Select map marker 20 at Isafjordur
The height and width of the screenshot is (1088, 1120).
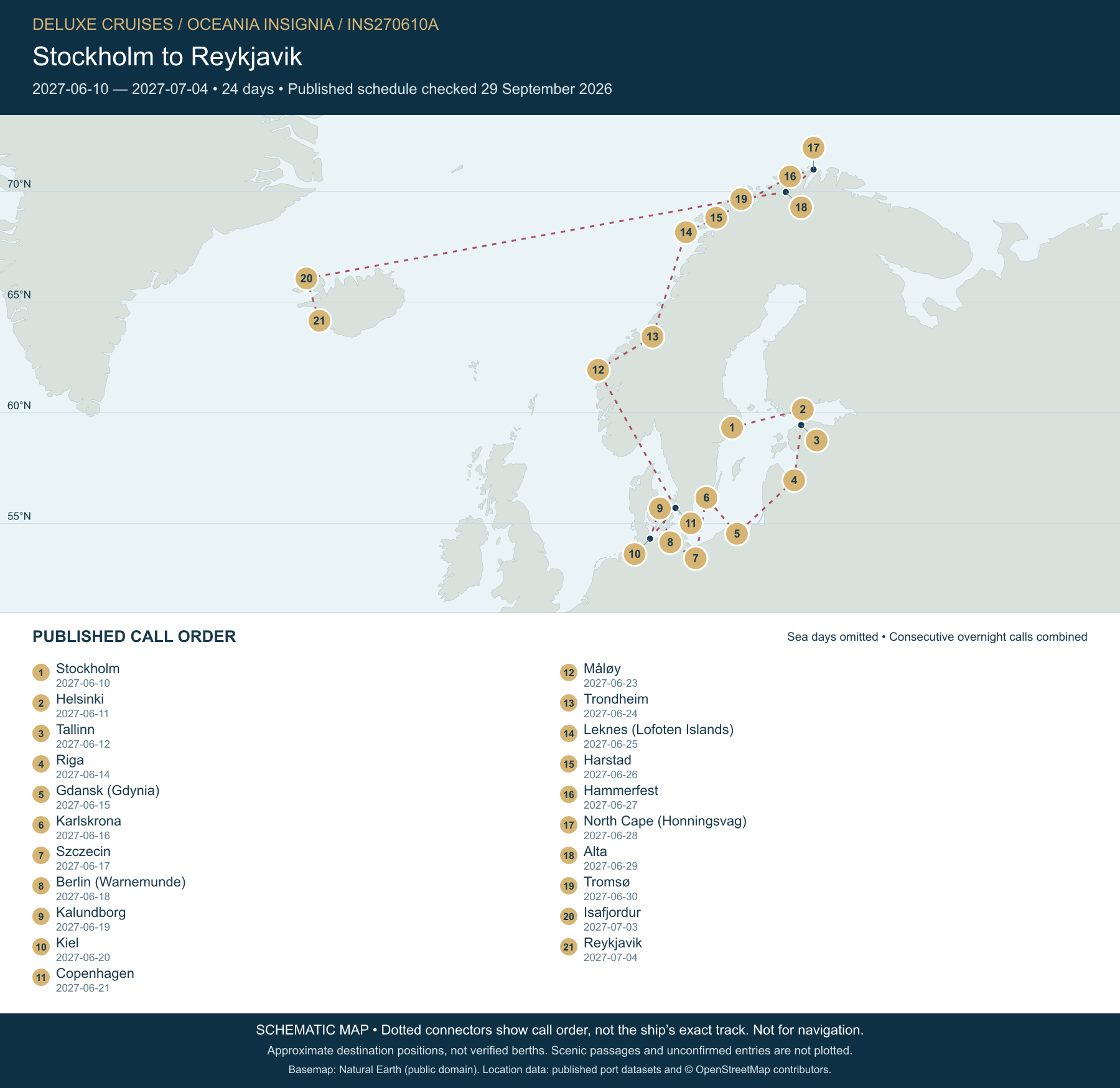click(306, 278)
